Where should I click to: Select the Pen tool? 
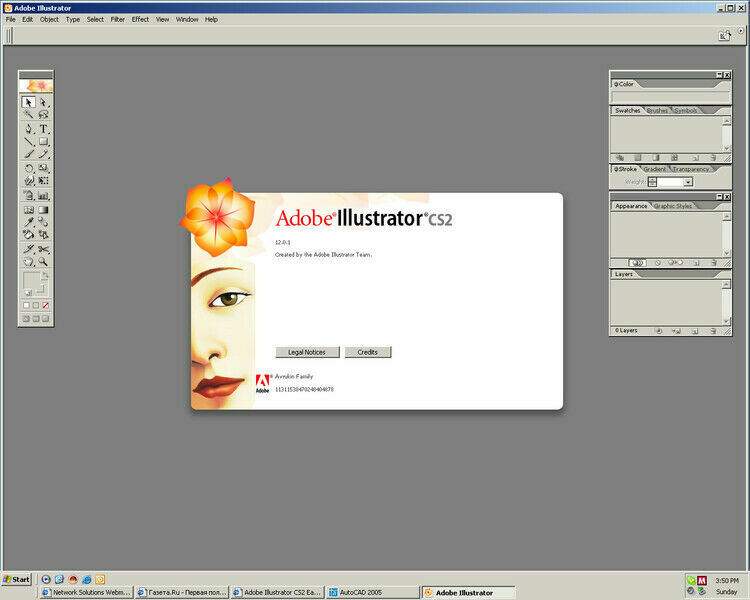click(x=28, y=129)
